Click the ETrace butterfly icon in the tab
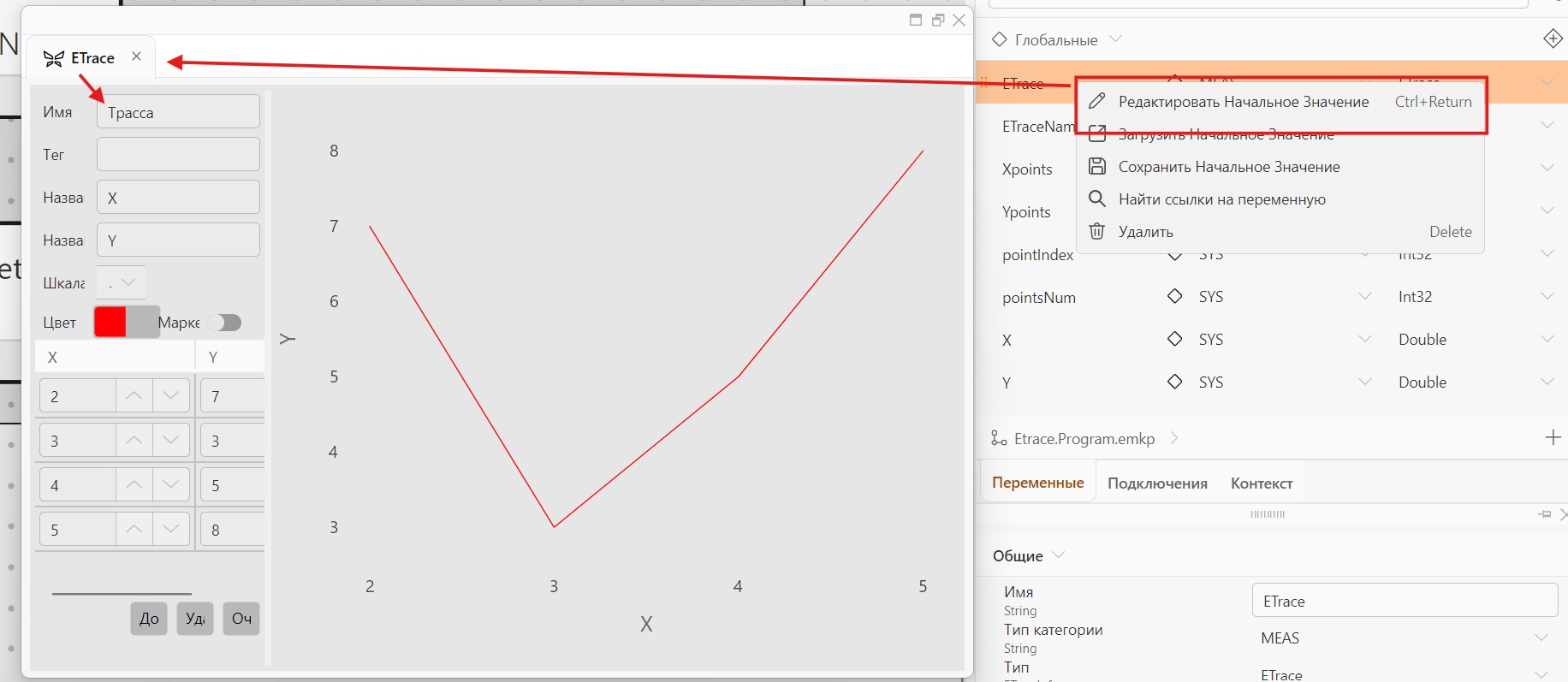 [53, 58]
